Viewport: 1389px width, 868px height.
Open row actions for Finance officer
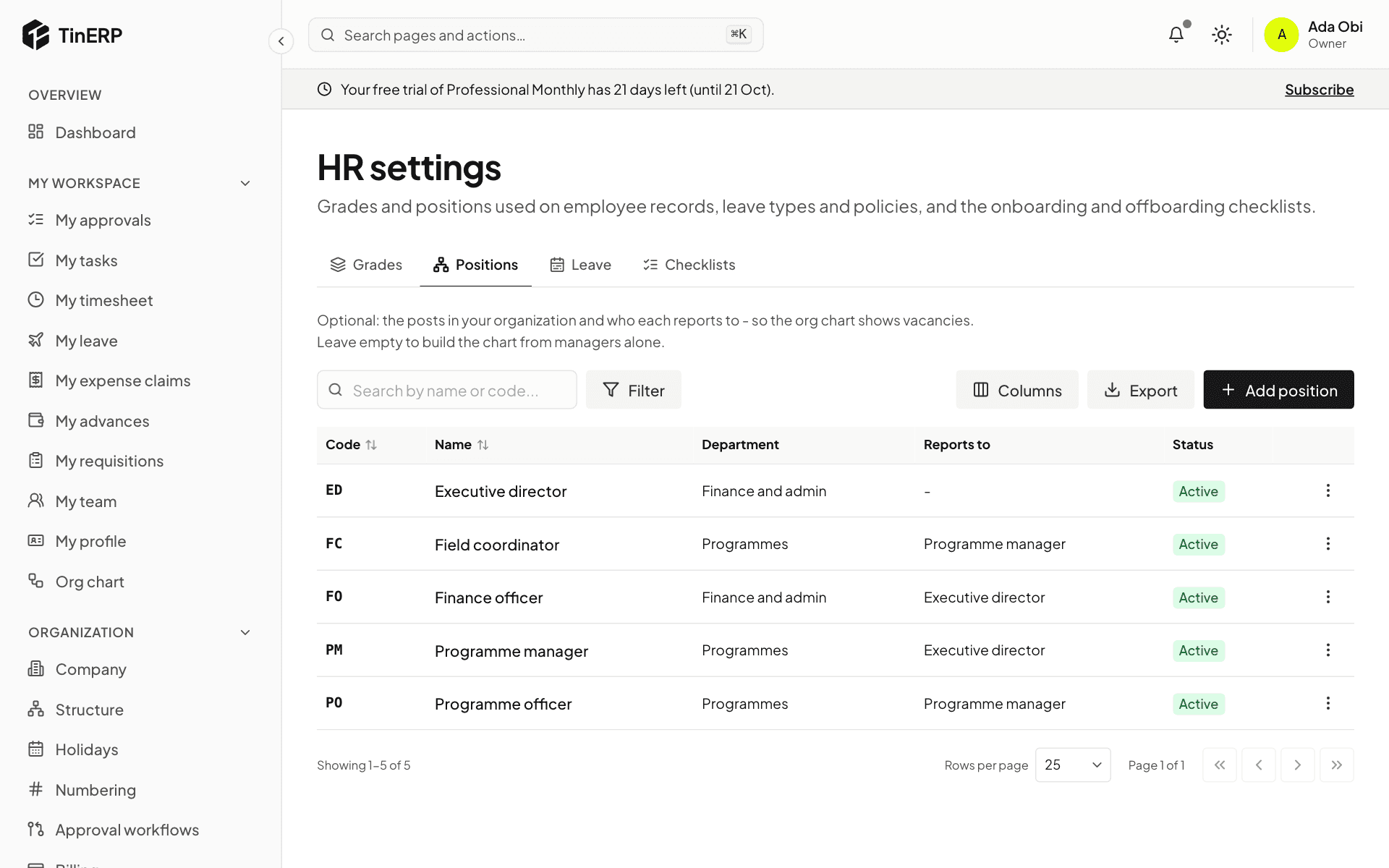pyautogui.click(x=1328, y=597)
